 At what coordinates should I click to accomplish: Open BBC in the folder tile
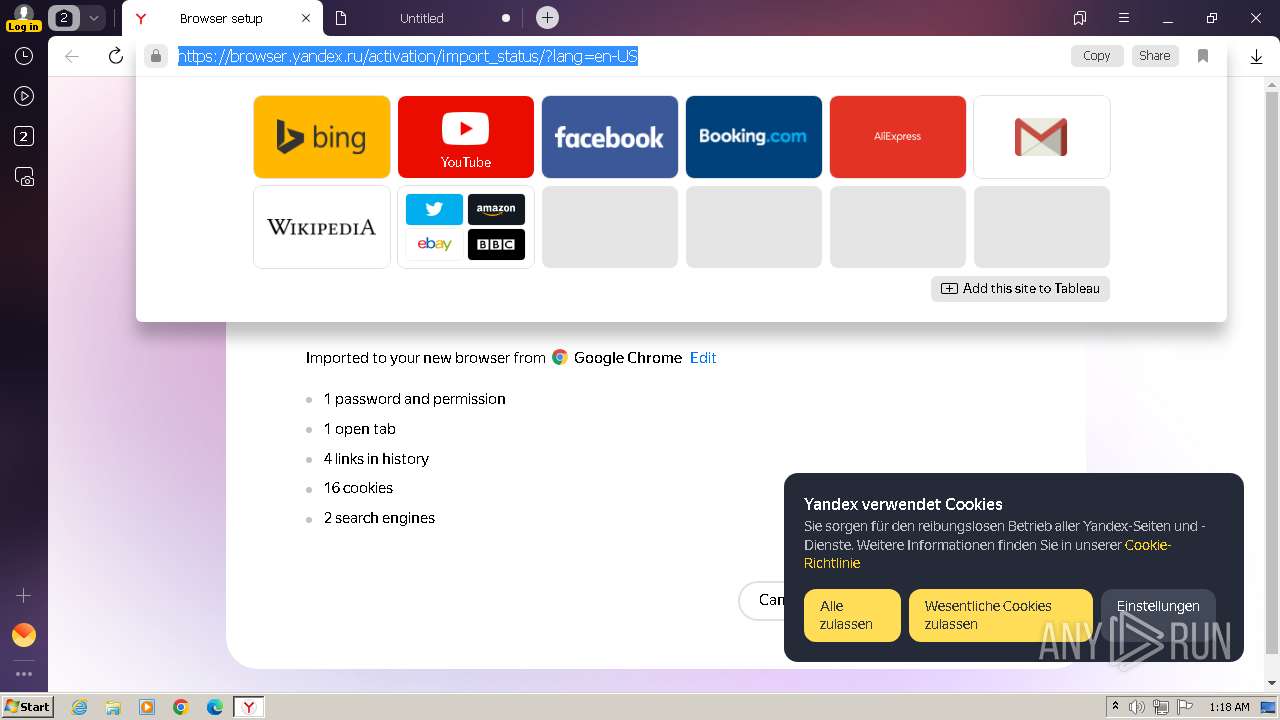pyautogui.click(x=496, y=244)
